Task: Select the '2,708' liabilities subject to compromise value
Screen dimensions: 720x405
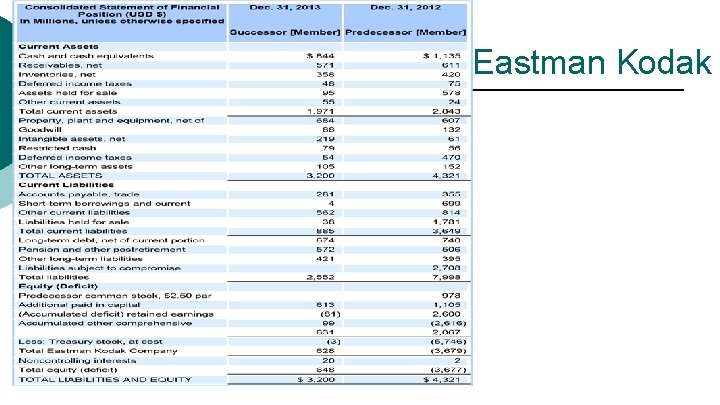Action: tap(446, 268)
